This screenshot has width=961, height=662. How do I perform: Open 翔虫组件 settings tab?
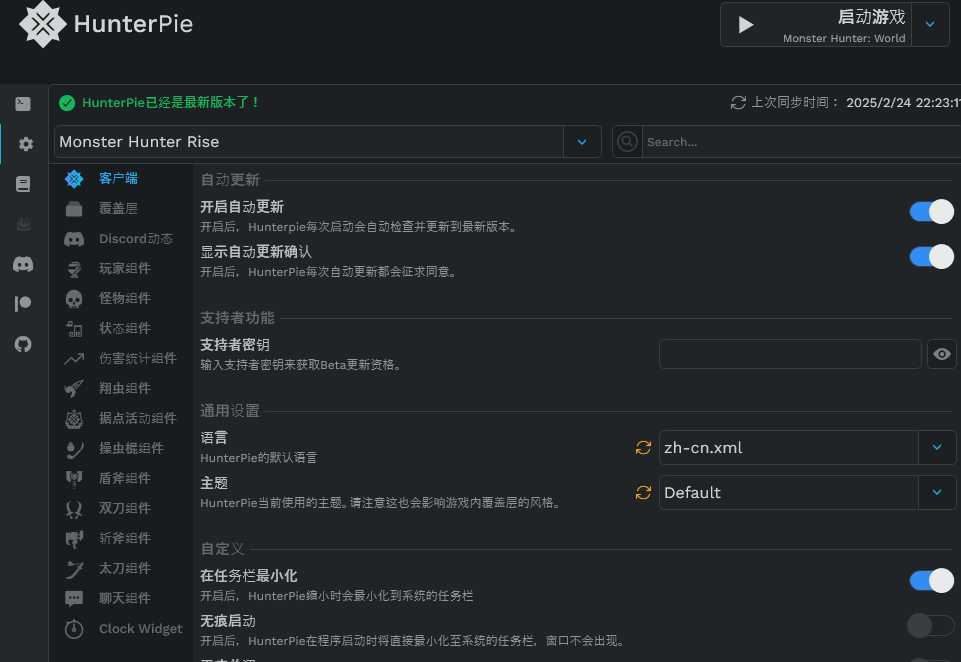pos(121,389)
